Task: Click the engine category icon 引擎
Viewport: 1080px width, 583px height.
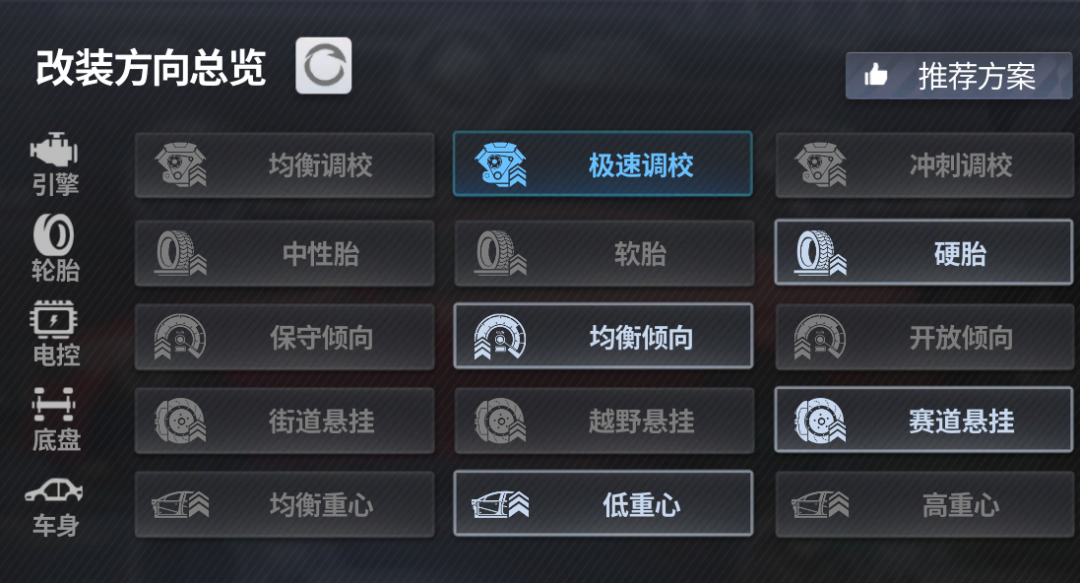Action: tap(54, 150)
